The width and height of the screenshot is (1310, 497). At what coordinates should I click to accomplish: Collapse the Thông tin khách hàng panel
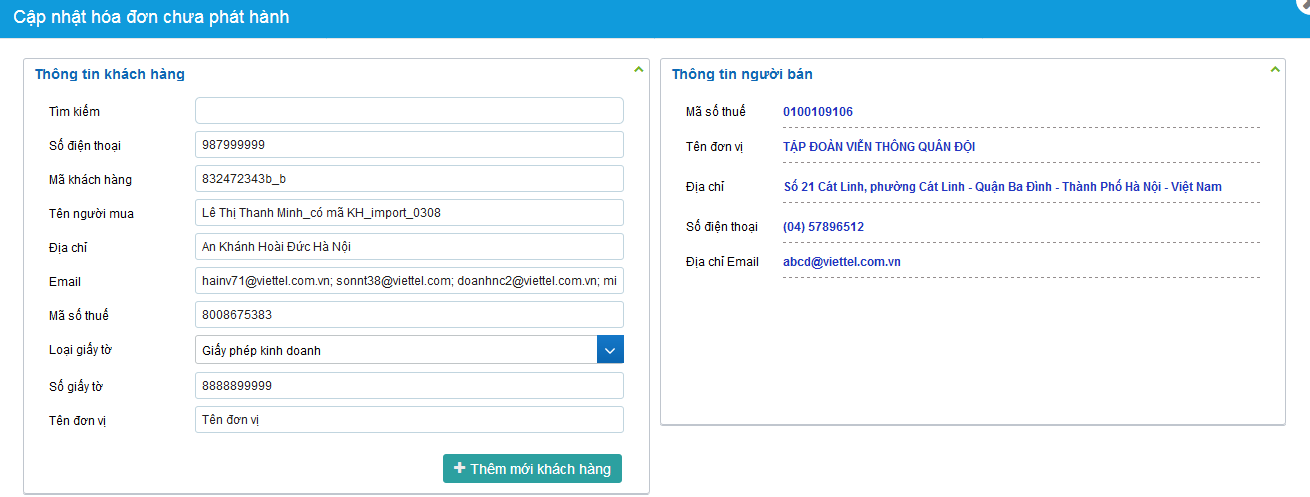pyautogui.click(x=637, y=70)
